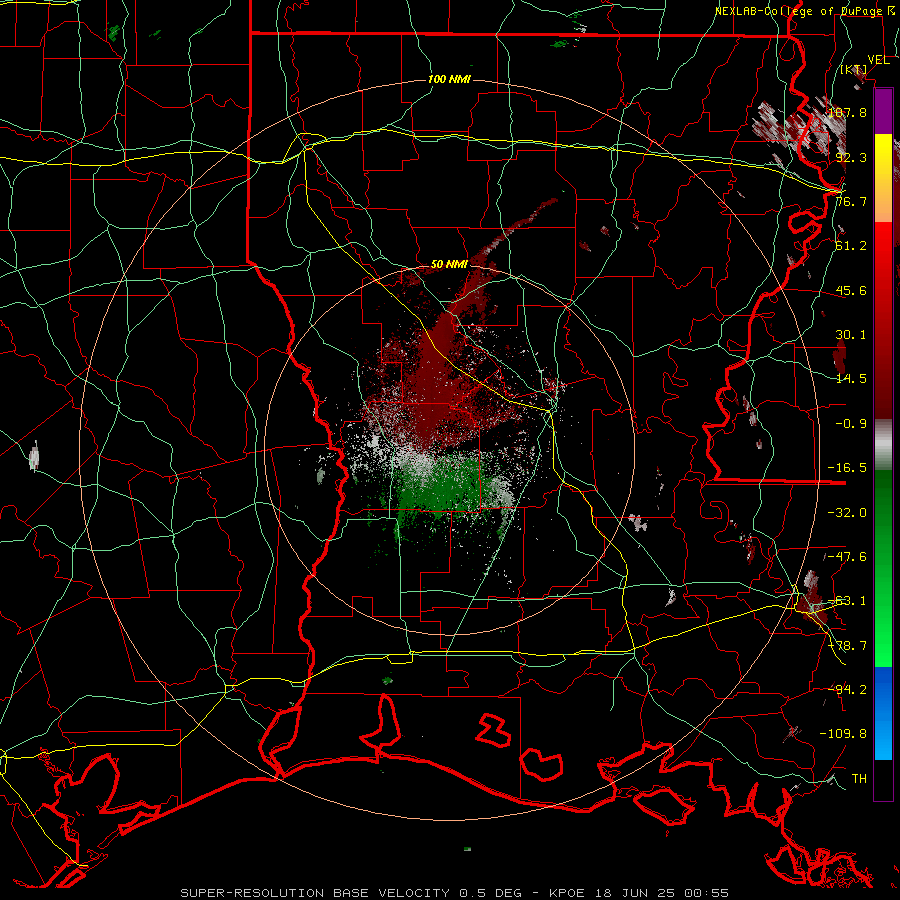The height and width of the screenshot is (900, 900).
Task: Select the -0.9 value on velocity scale
Action: pos(851,424)
